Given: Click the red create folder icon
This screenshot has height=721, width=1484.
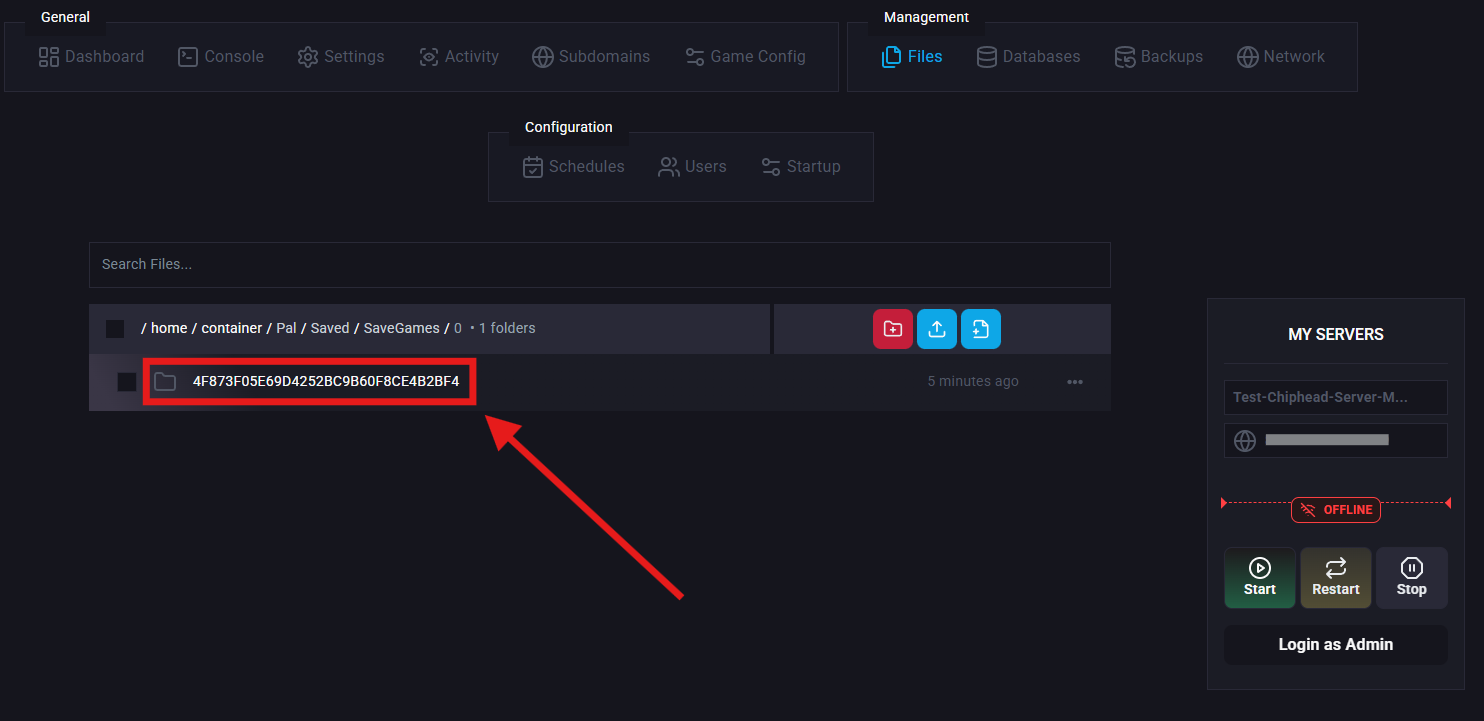Looking at the screenshot, I should point(893,329).
